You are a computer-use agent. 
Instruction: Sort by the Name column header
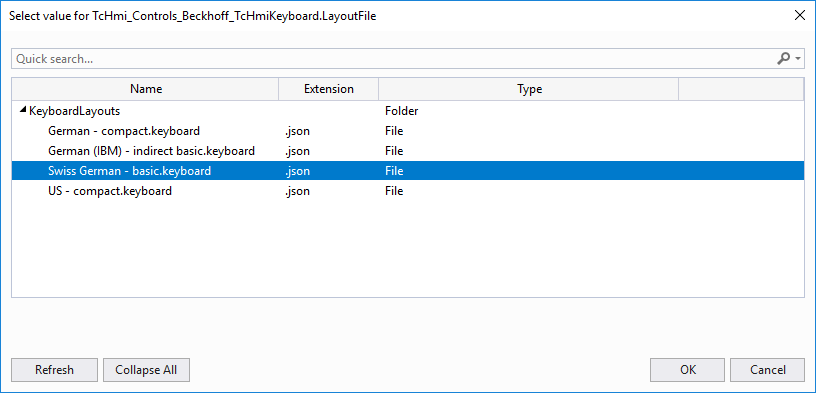pyautogui.click(x=145, y=89)
